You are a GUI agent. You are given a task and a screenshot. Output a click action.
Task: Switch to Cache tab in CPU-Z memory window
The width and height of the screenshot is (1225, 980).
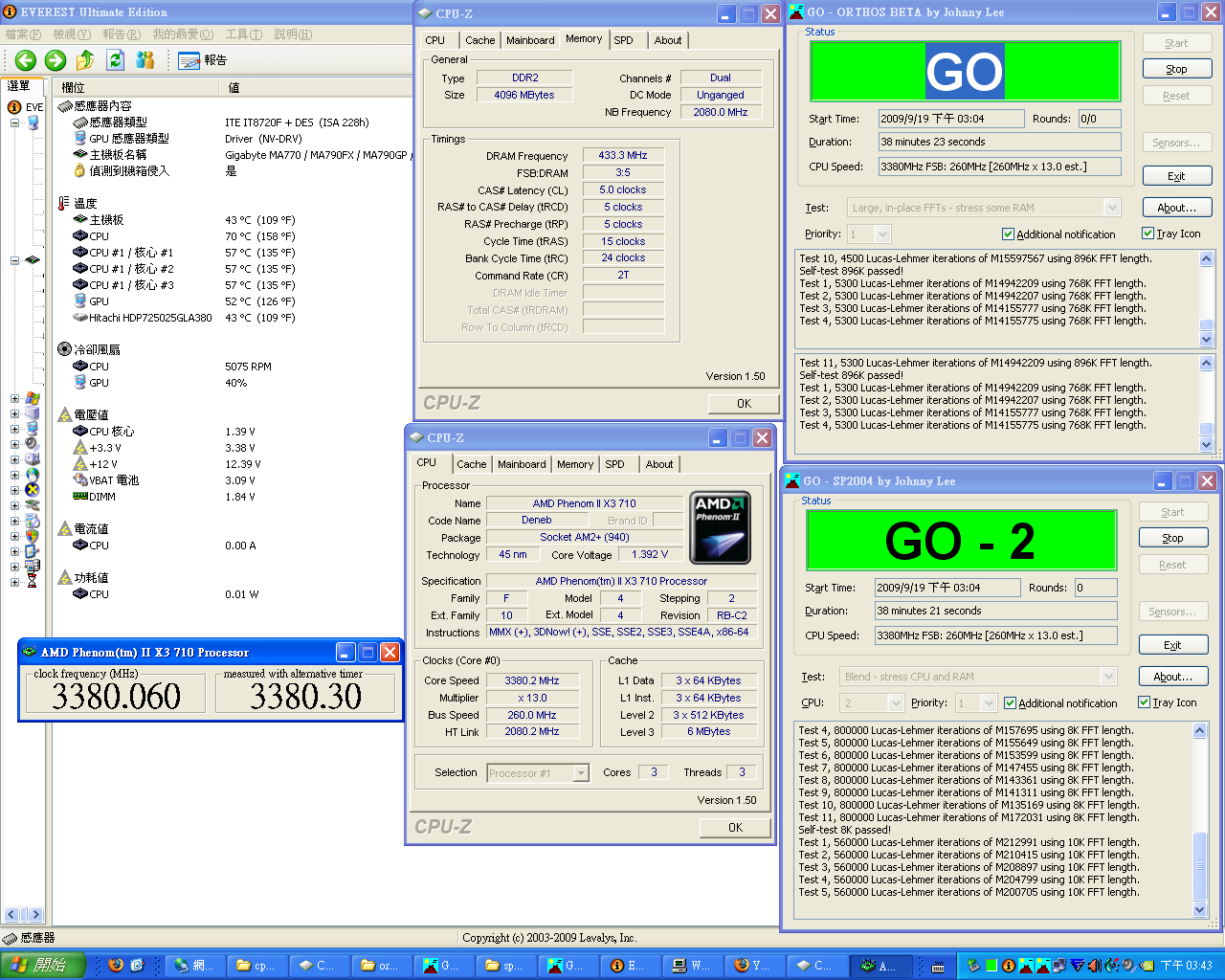(480, 40)
